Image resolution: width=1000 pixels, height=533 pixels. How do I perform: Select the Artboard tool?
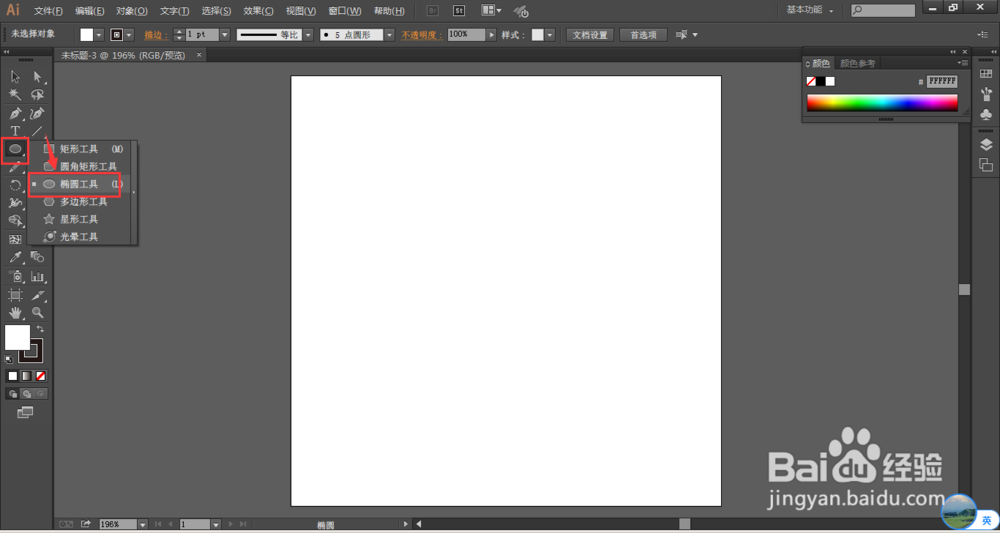pos(15,295)
